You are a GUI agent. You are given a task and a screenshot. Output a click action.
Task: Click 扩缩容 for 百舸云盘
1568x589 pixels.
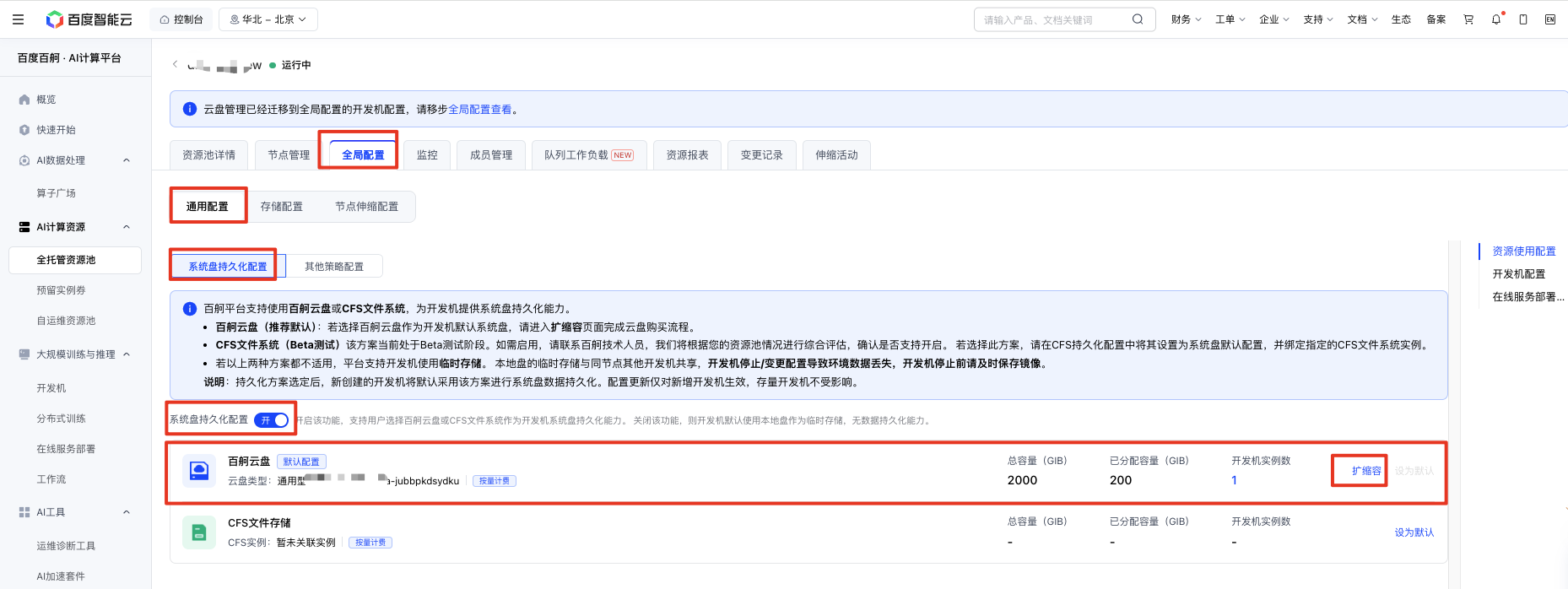[1366, 471]
